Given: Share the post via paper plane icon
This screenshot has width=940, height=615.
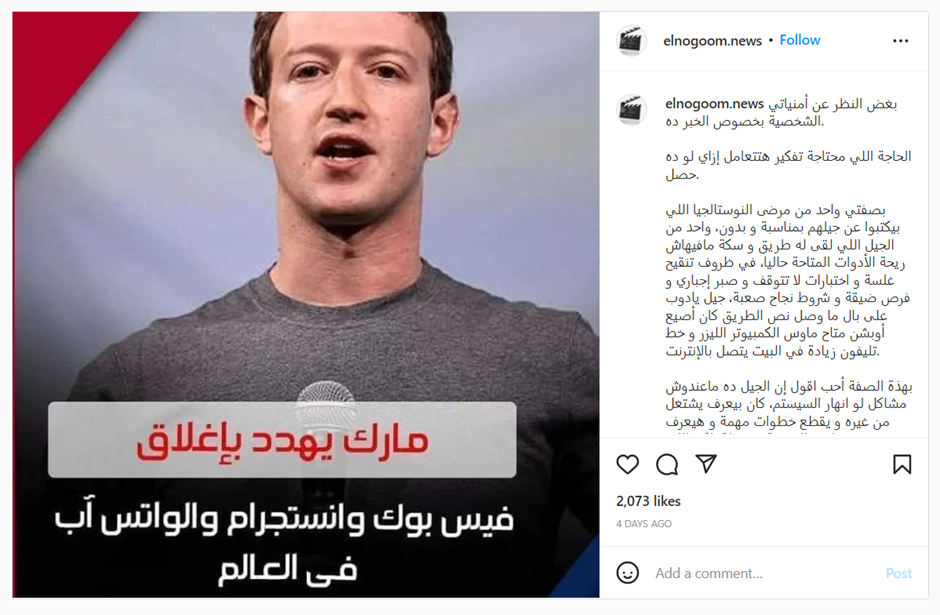Looking at the screenshot, I should (x=706, y=464).
